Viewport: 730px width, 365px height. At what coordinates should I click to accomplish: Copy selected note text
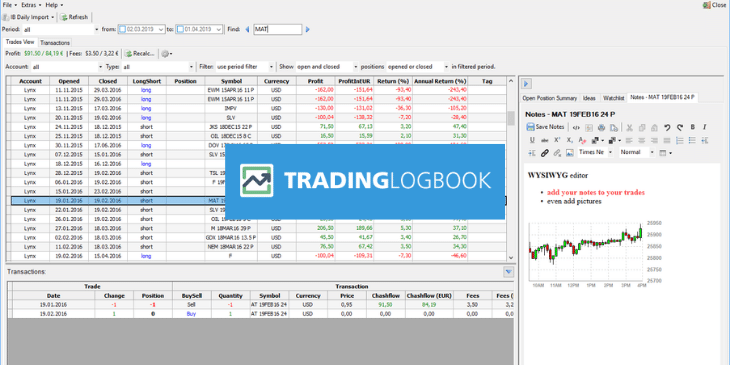pyautogui.click(x=642, y=127)
